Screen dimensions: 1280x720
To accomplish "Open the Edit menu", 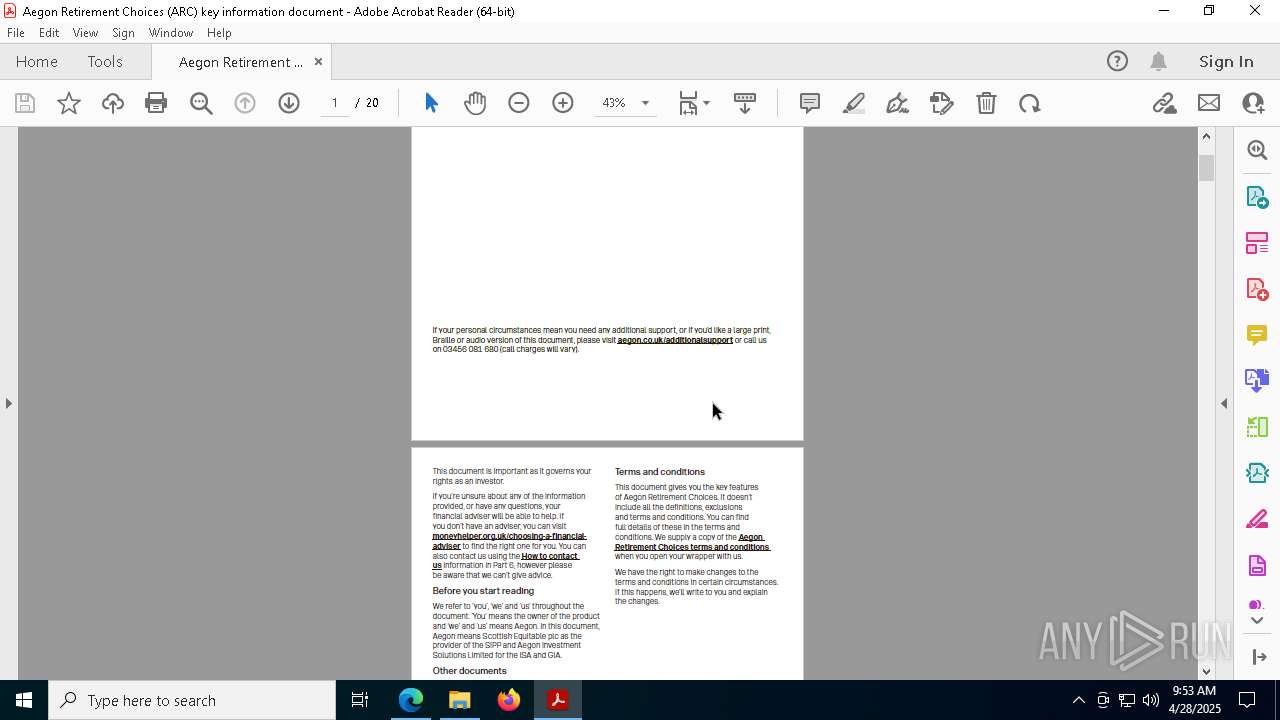I will point(49,32).
